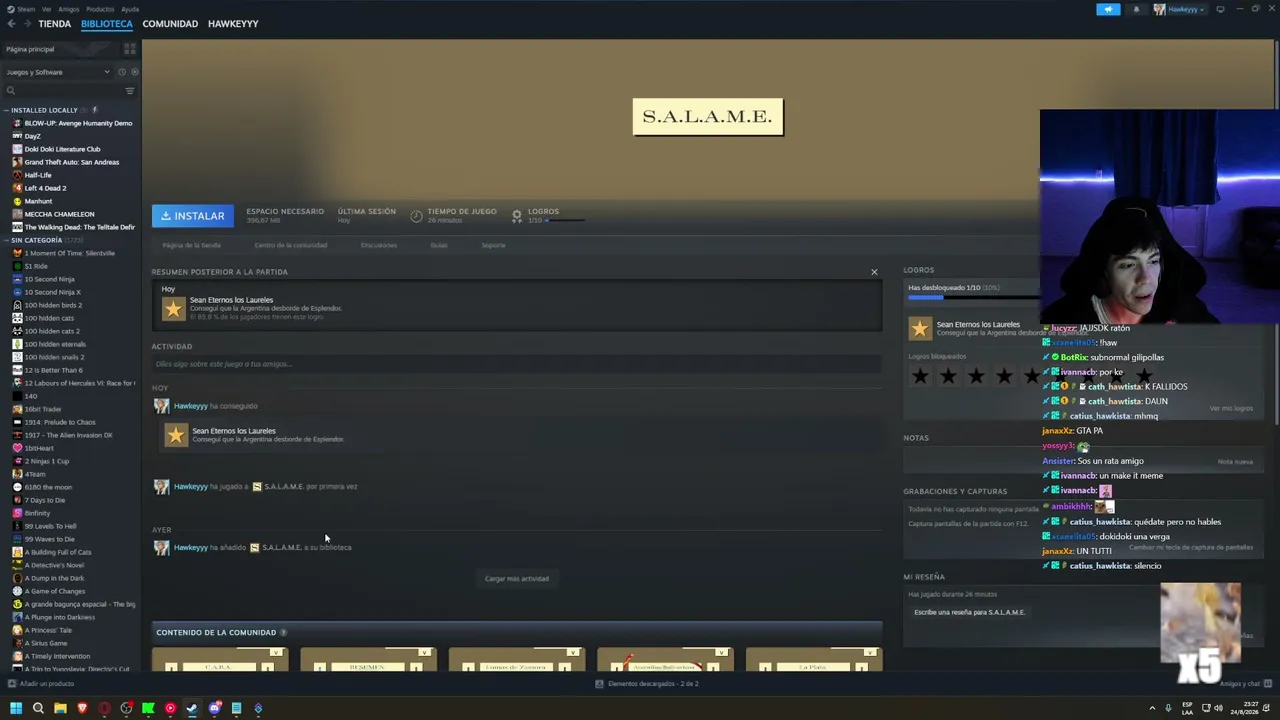Open the Hawkeyyy account dropdown

click(1180, 9)
